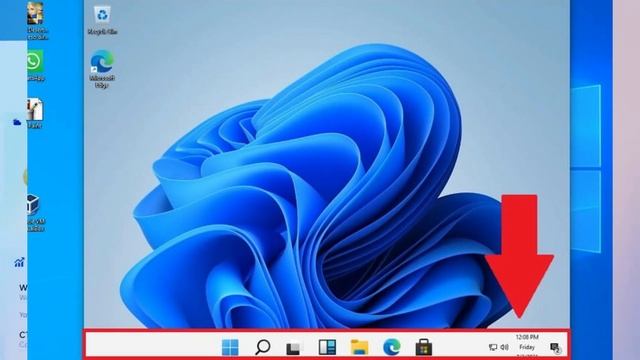The image size is (640, 360).
Task: Open the Windows 11 Start menu
Action: point(230,347)
